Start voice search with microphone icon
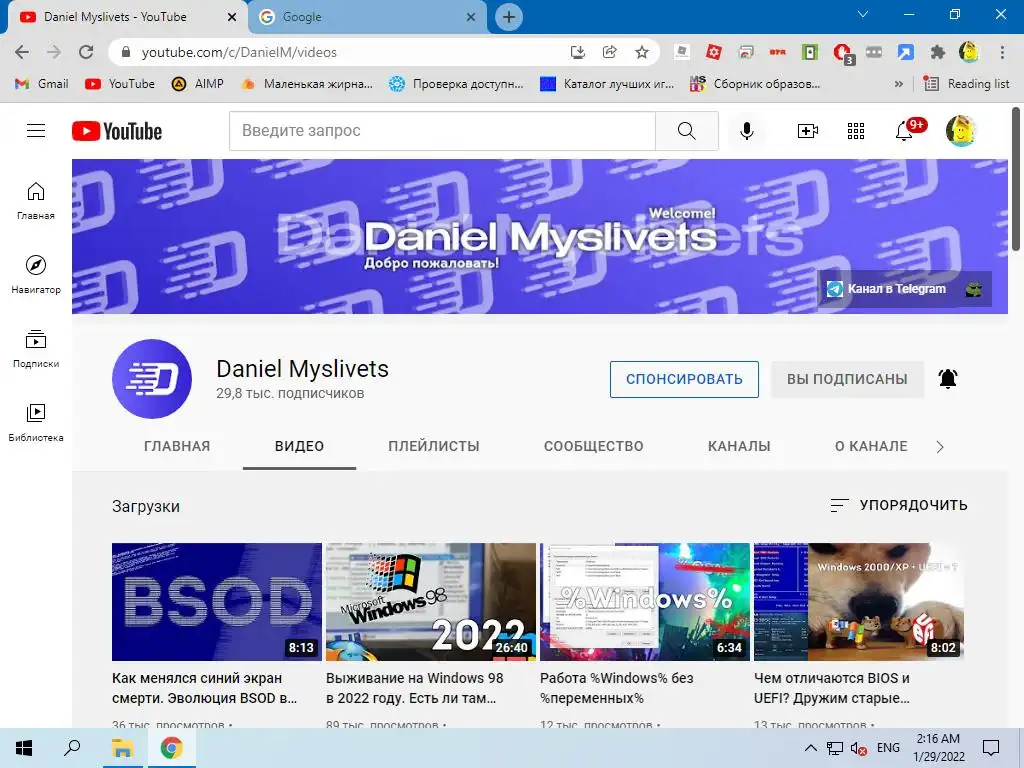1024x768 pixels. [746, 131]
